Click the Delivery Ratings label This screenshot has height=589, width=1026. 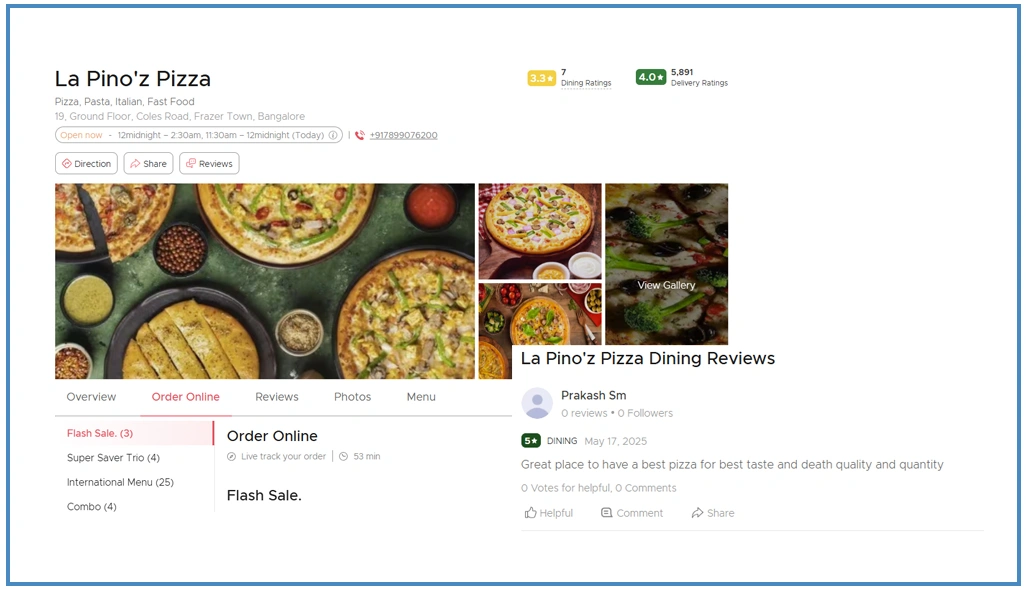699,83
